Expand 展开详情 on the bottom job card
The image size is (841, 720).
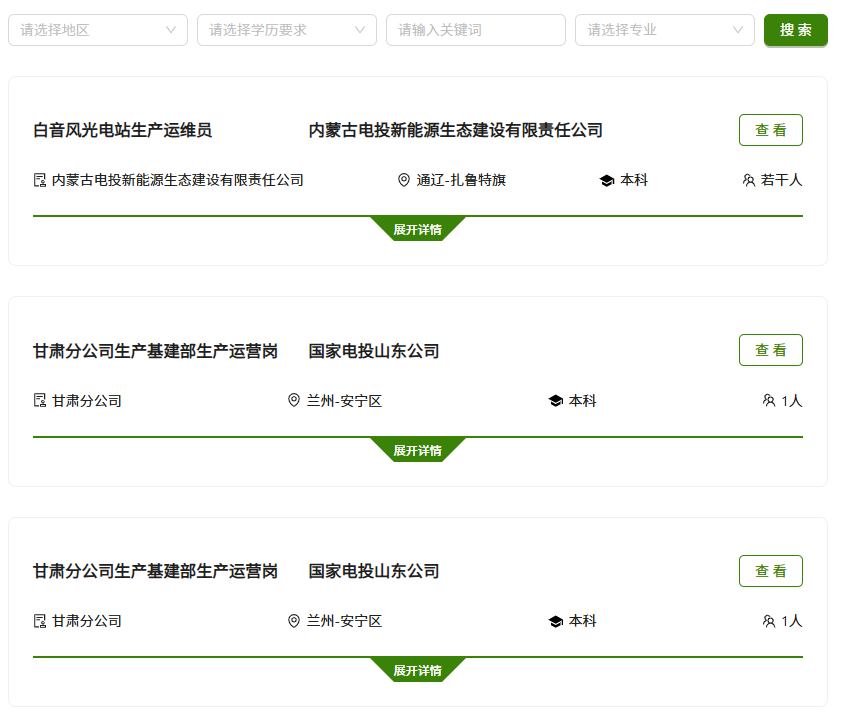(x=418, y=670)
